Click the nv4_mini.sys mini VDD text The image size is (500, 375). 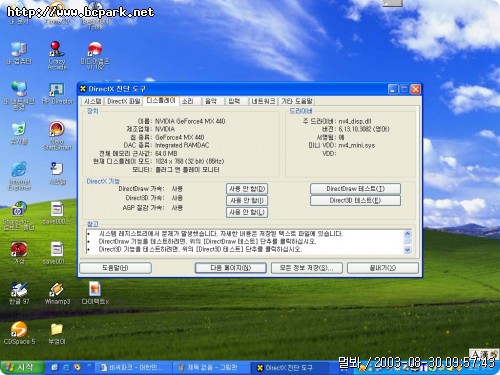(357, 145)
